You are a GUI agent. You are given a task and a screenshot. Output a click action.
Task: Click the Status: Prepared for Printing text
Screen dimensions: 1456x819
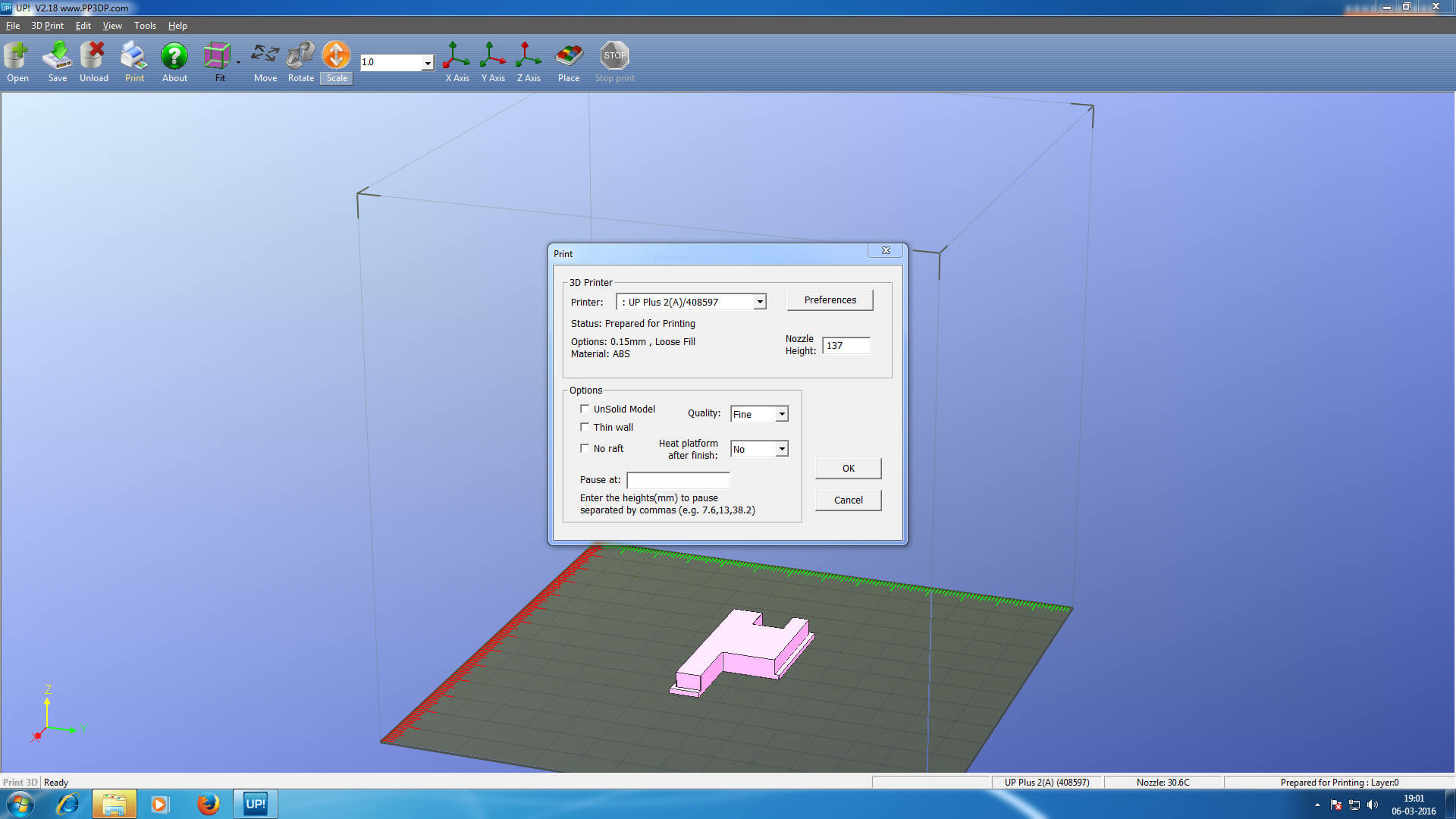(x=633, y=324)
